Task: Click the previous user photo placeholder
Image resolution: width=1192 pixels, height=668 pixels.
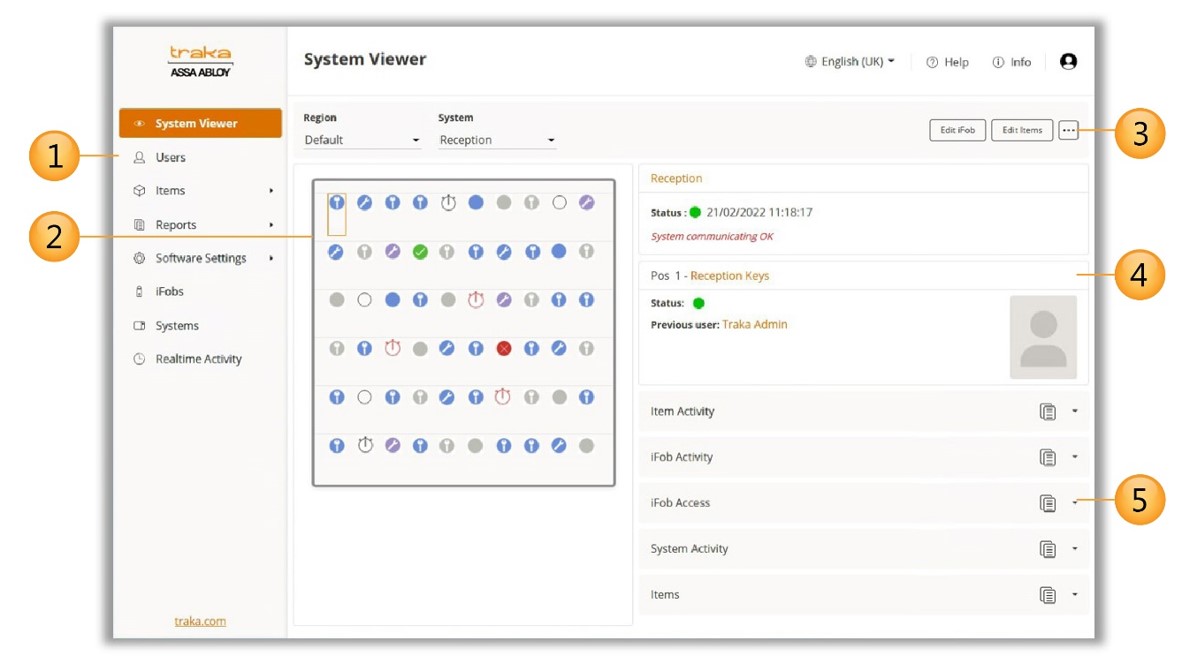Action: (1043, 337)
